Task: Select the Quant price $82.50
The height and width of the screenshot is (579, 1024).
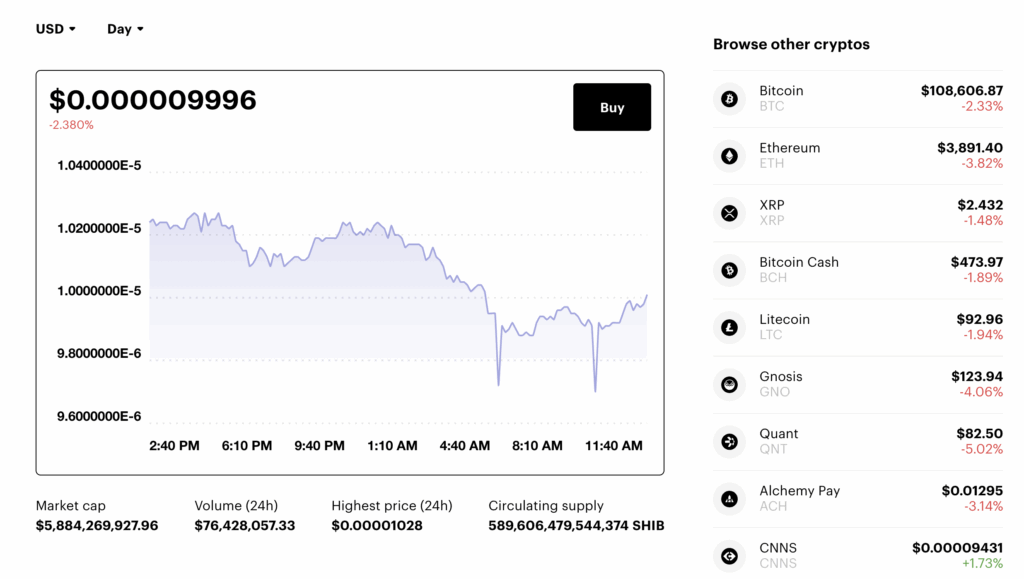Action: point(979,433)
